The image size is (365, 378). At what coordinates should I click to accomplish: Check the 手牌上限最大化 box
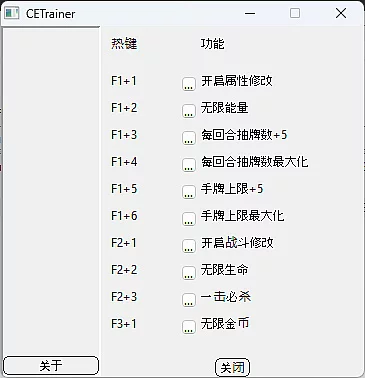click(x=189, y=219)
